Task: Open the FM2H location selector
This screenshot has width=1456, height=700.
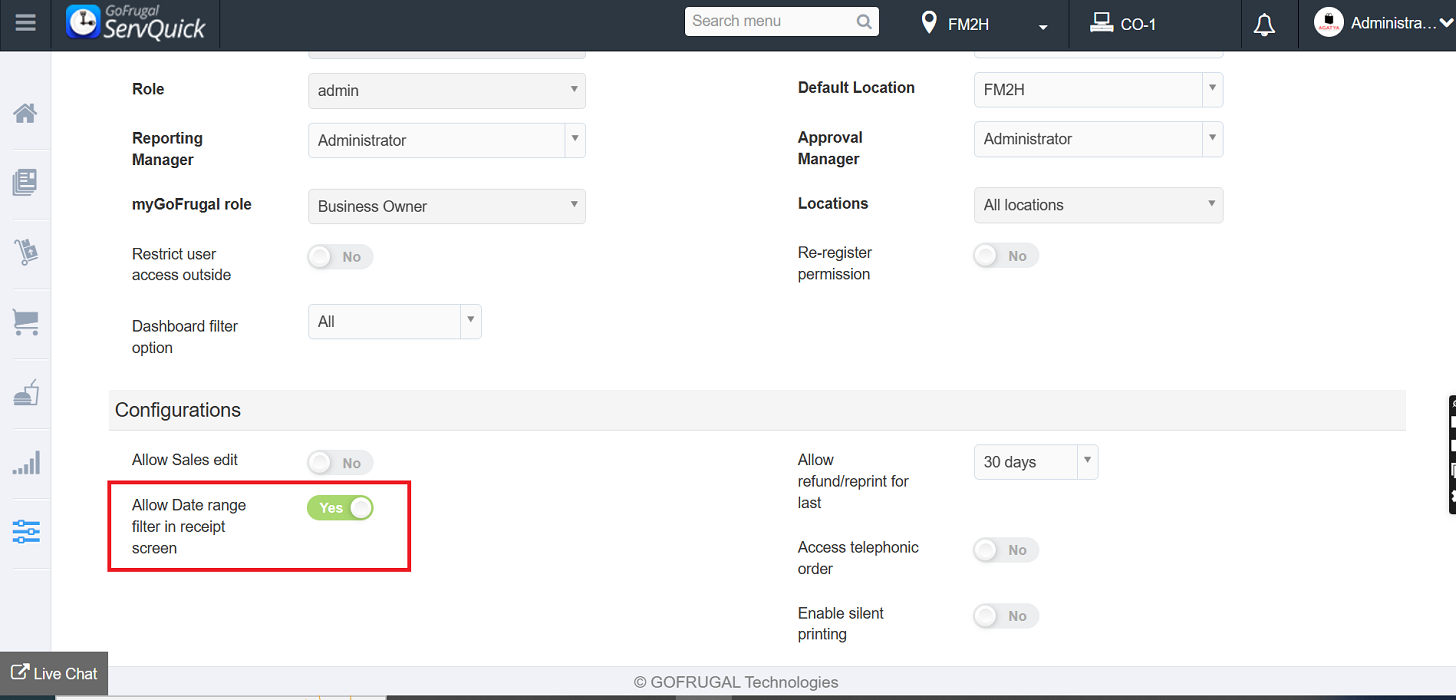Action: pos(985,25)
